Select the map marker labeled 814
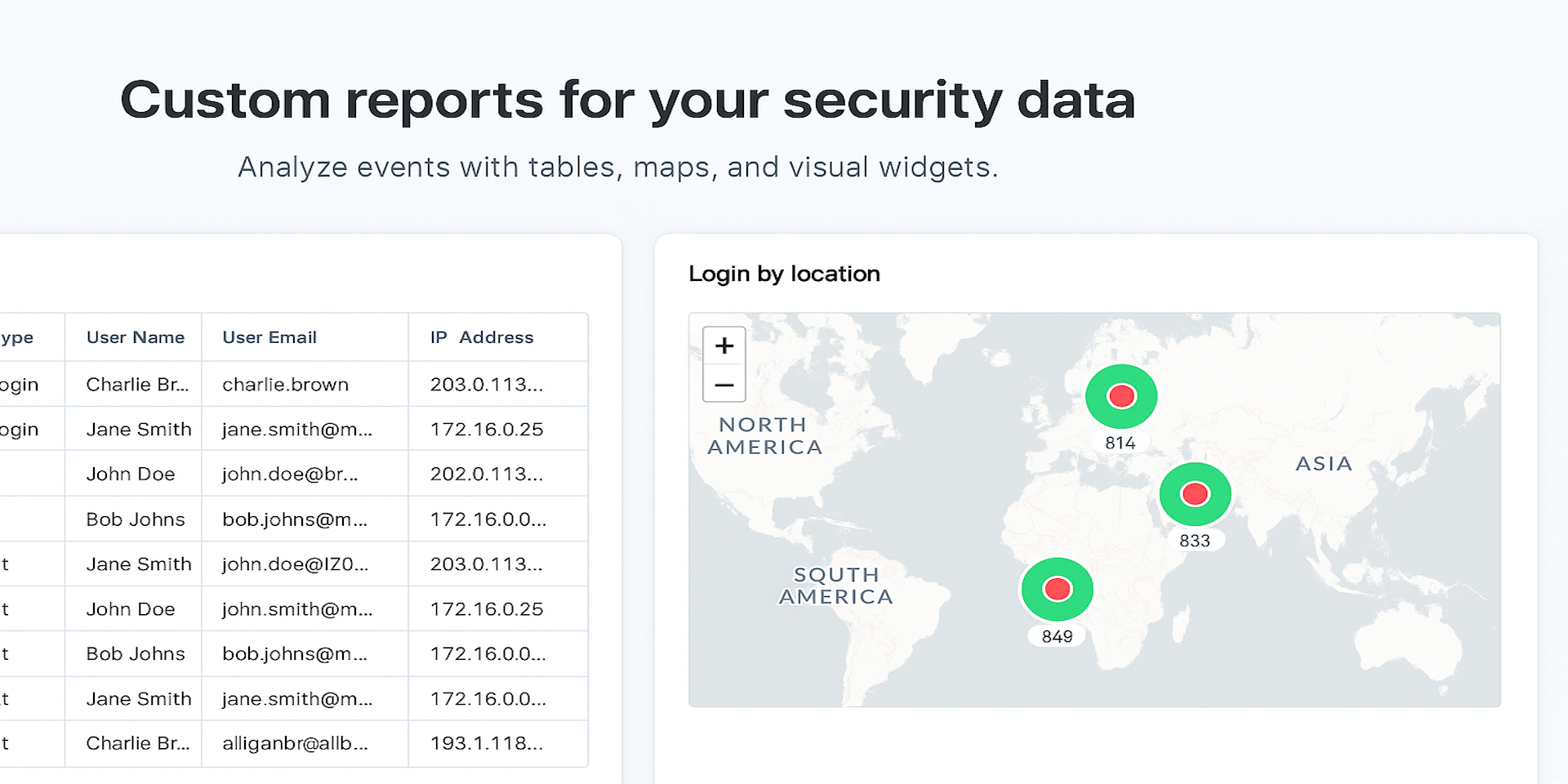1568x784 pixels. (1120, 397)
